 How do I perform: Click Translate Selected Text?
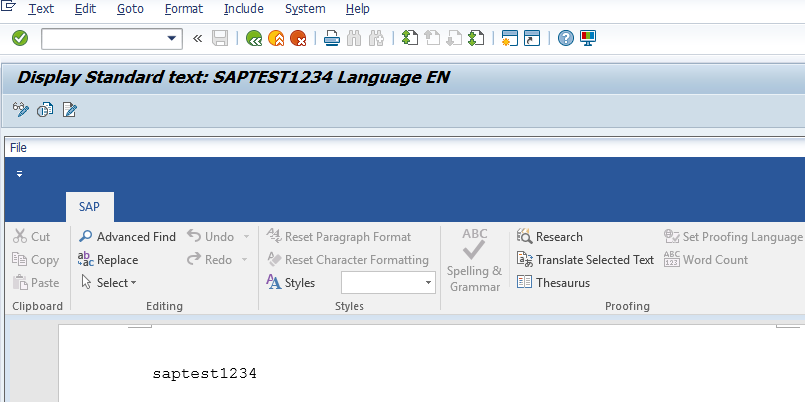pos(585,260)
